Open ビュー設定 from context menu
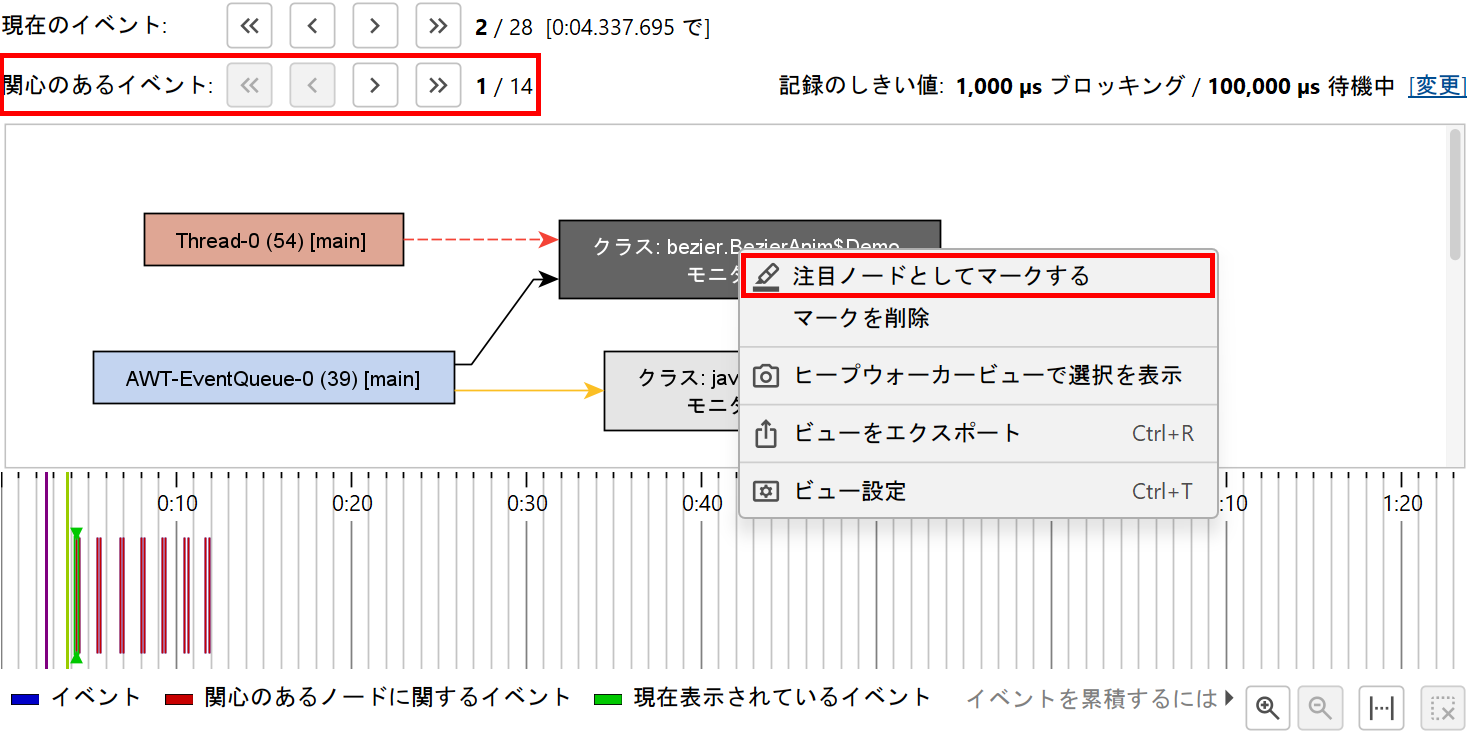This screenshot has width=1468, height=735. click(849, 491)
